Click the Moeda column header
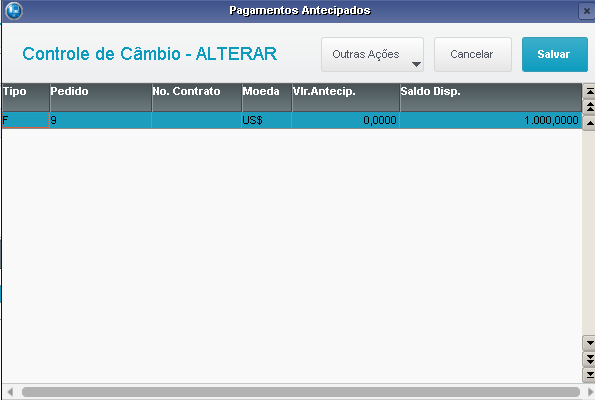 pyautogui.click(x=267, y=98)
